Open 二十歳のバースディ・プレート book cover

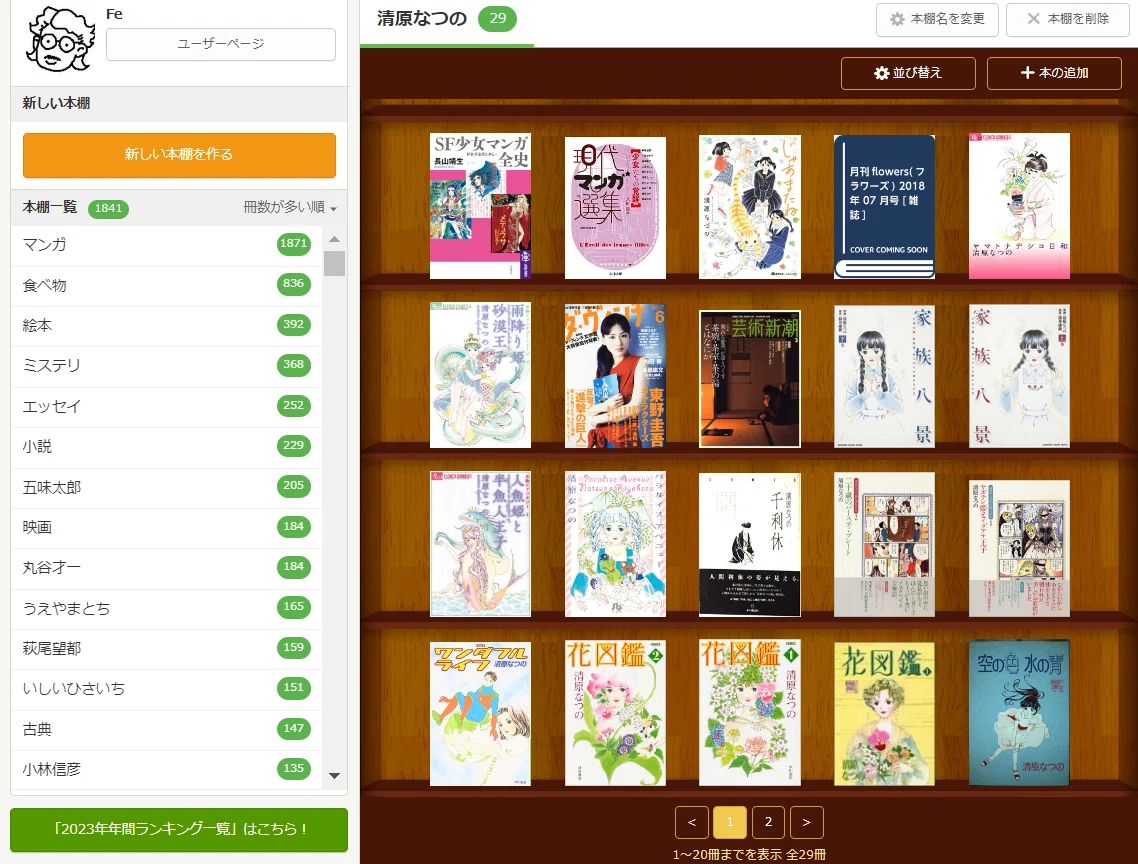point(885,545)
